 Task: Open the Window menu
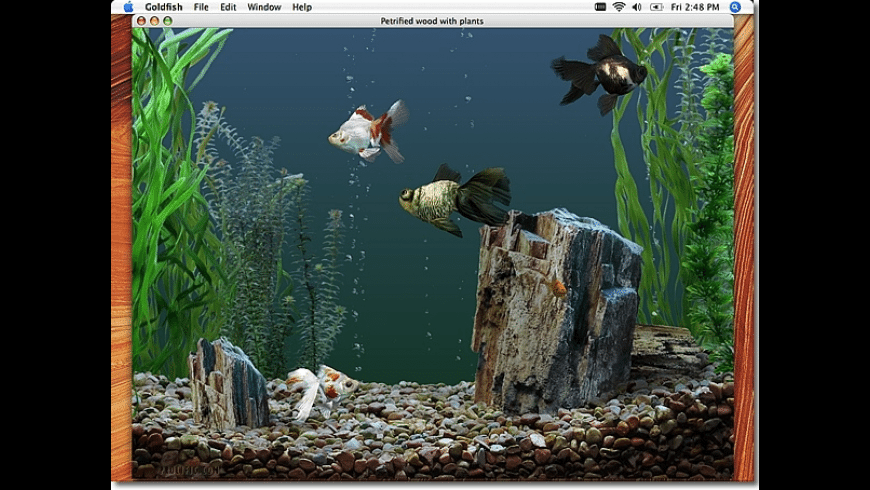click(264, 7)
